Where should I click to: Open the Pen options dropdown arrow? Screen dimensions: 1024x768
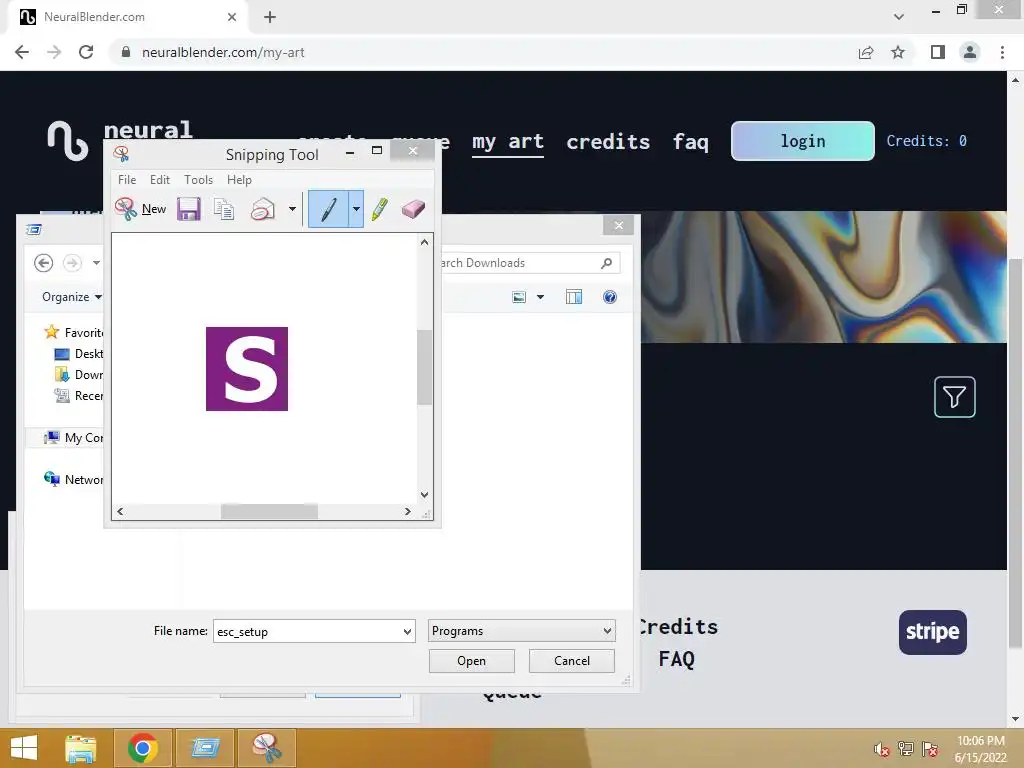click(x=356, y=209)
